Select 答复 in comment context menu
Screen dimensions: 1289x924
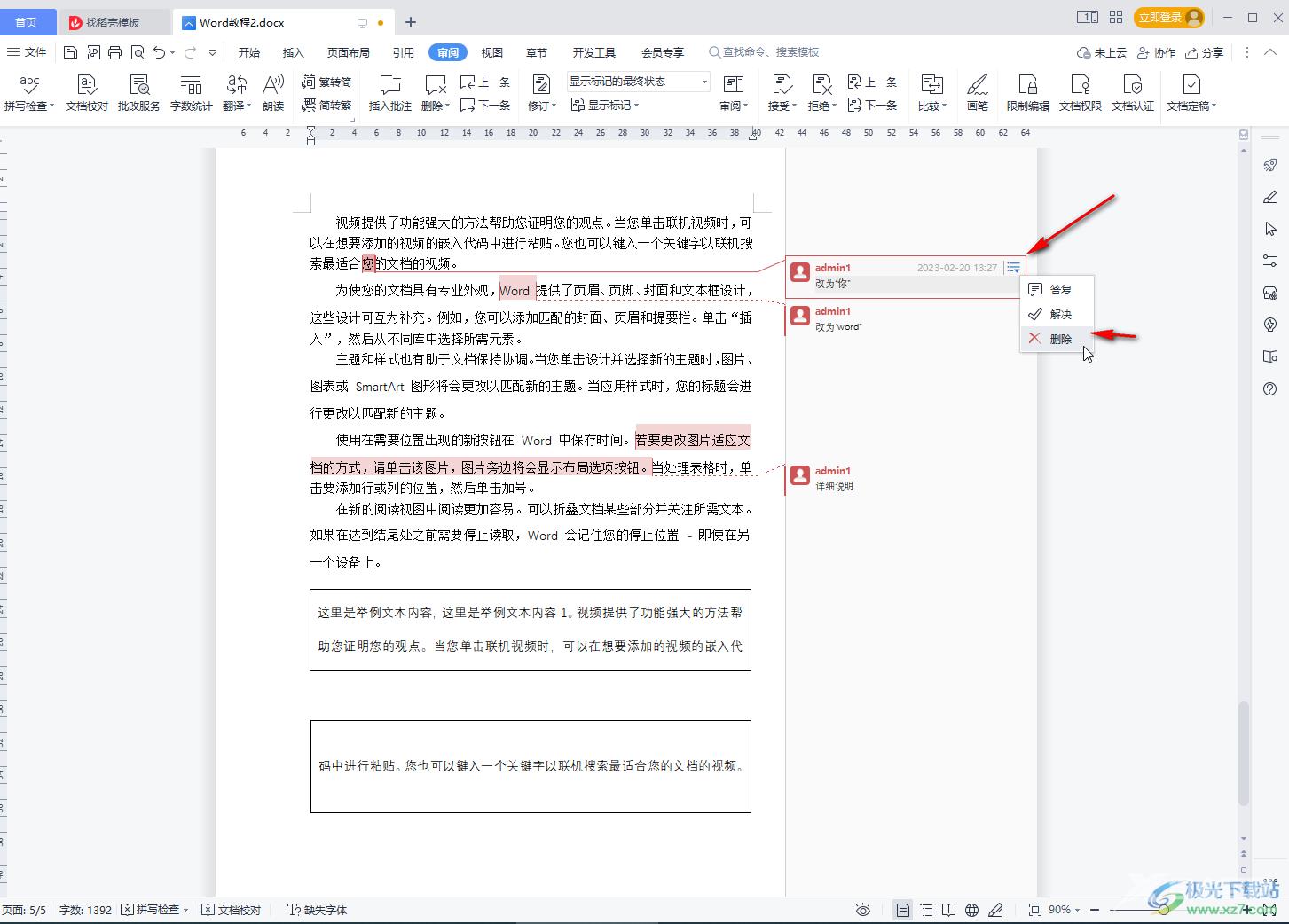click(x=1057, y=289)
